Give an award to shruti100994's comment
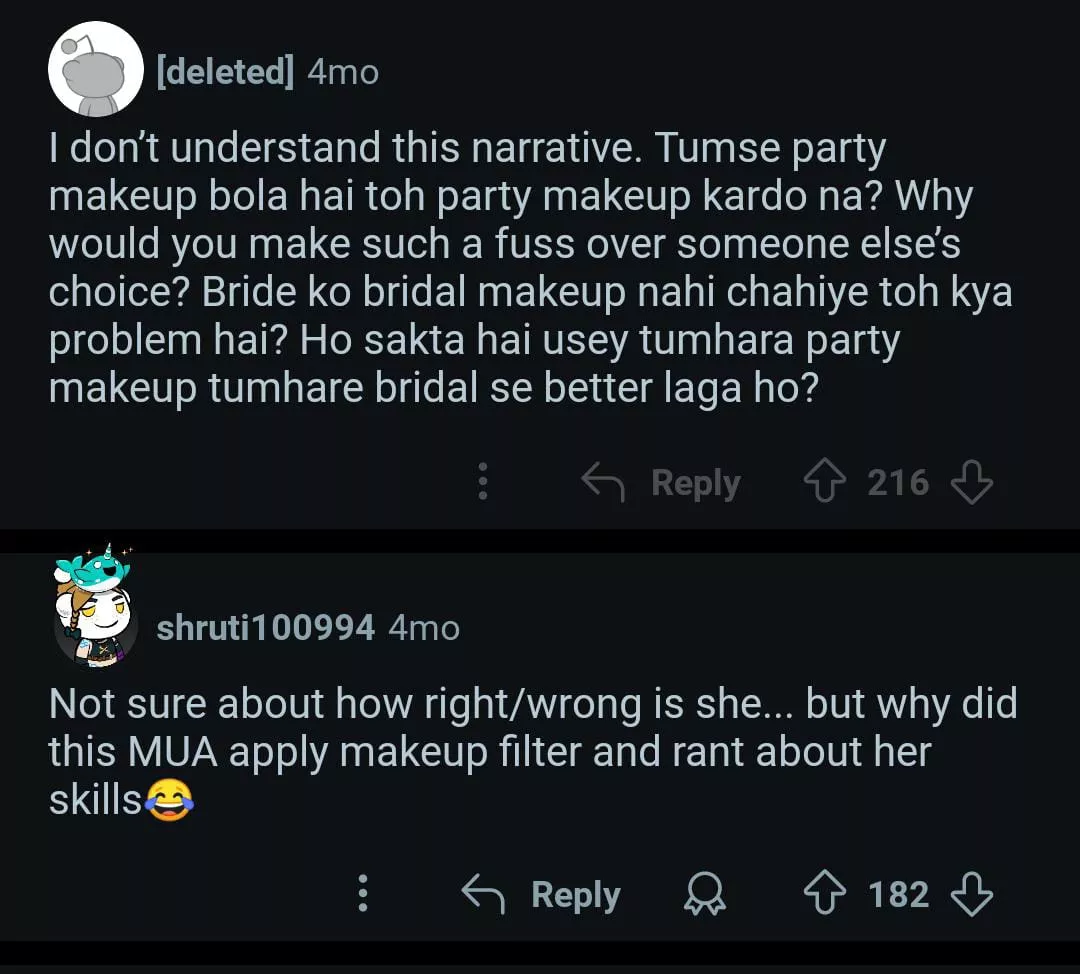The width and height of the screenshot is (1080, 974). (x=705, y=894)
